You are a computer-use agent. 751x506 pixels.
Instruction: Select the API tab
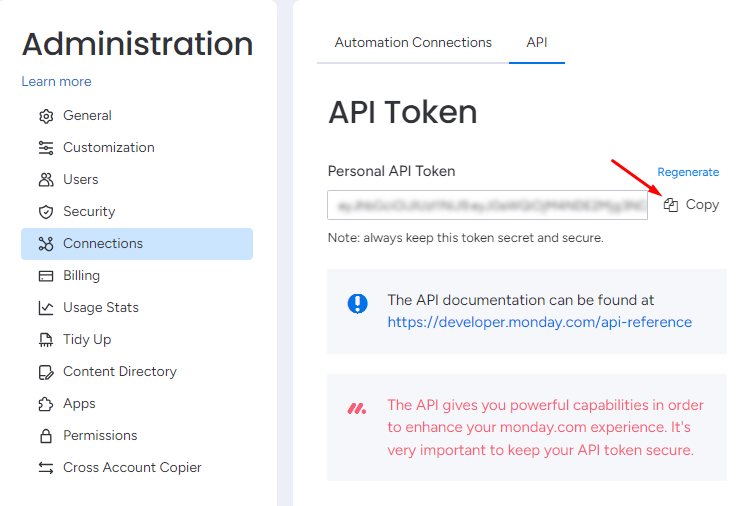click(537, 43)
